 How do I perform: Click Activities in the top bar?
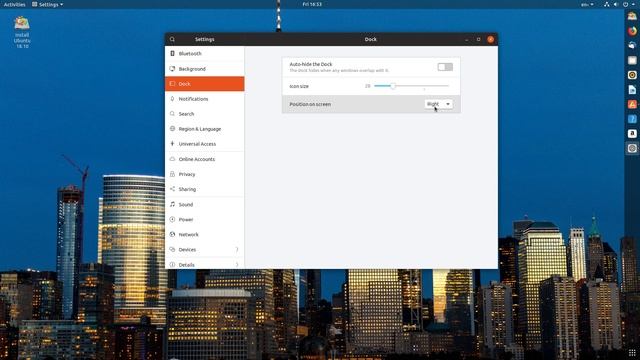tap(14, 4)
